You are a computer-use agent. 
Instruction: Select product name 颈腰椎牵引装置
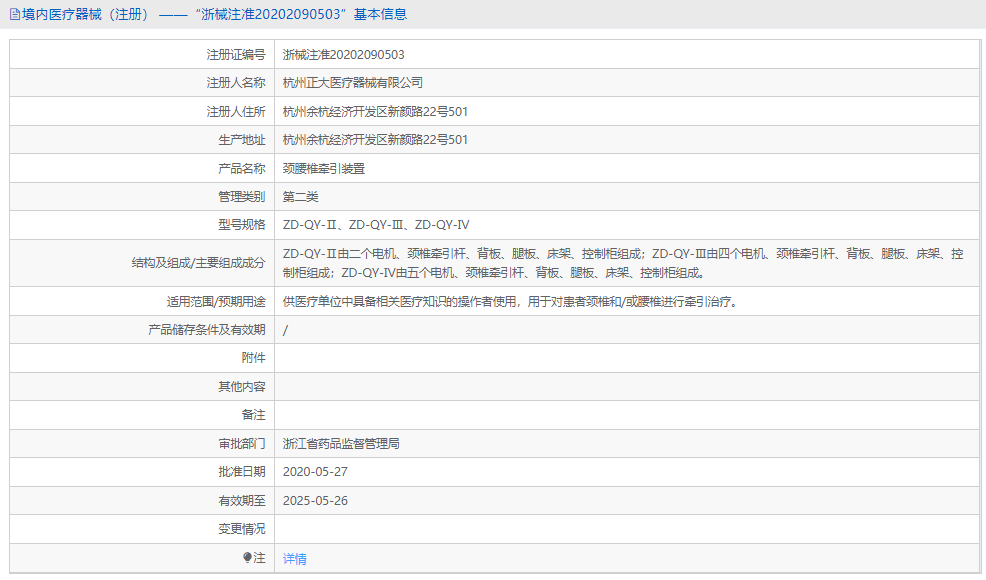pyautogui.click(x=326, y=167)
